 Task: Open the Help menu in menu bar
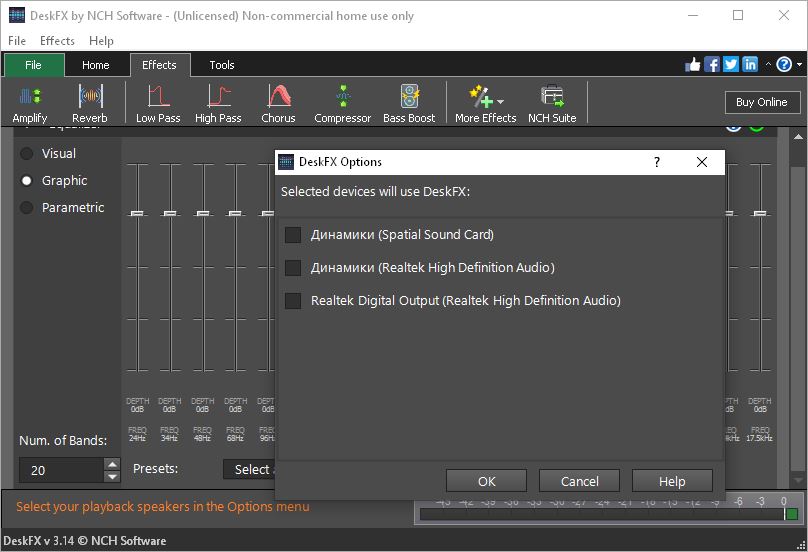(101, 41)
